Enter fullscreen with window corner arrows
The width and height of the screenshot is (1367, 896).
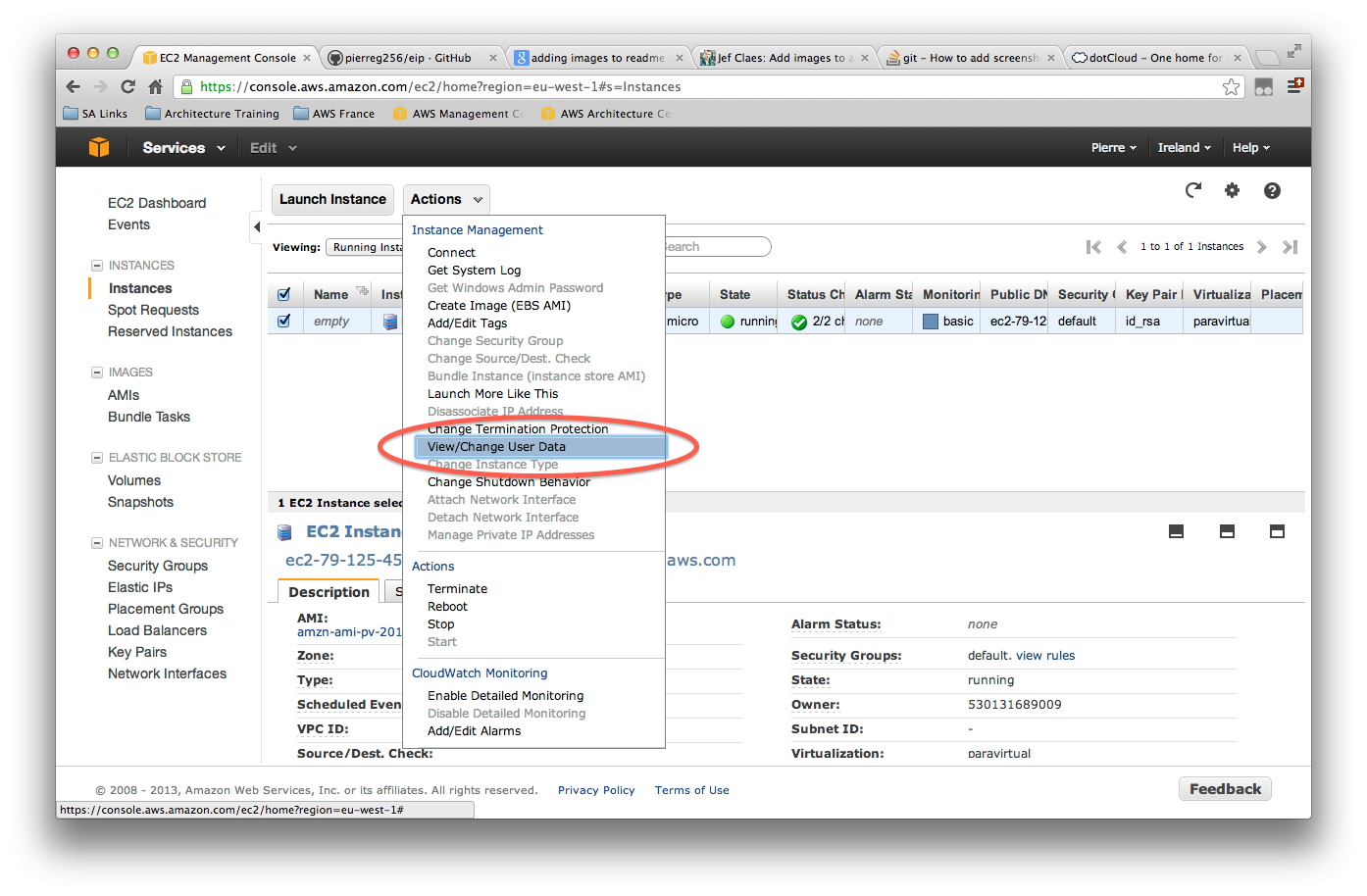pyautogui.click(x=1293, y=50)
